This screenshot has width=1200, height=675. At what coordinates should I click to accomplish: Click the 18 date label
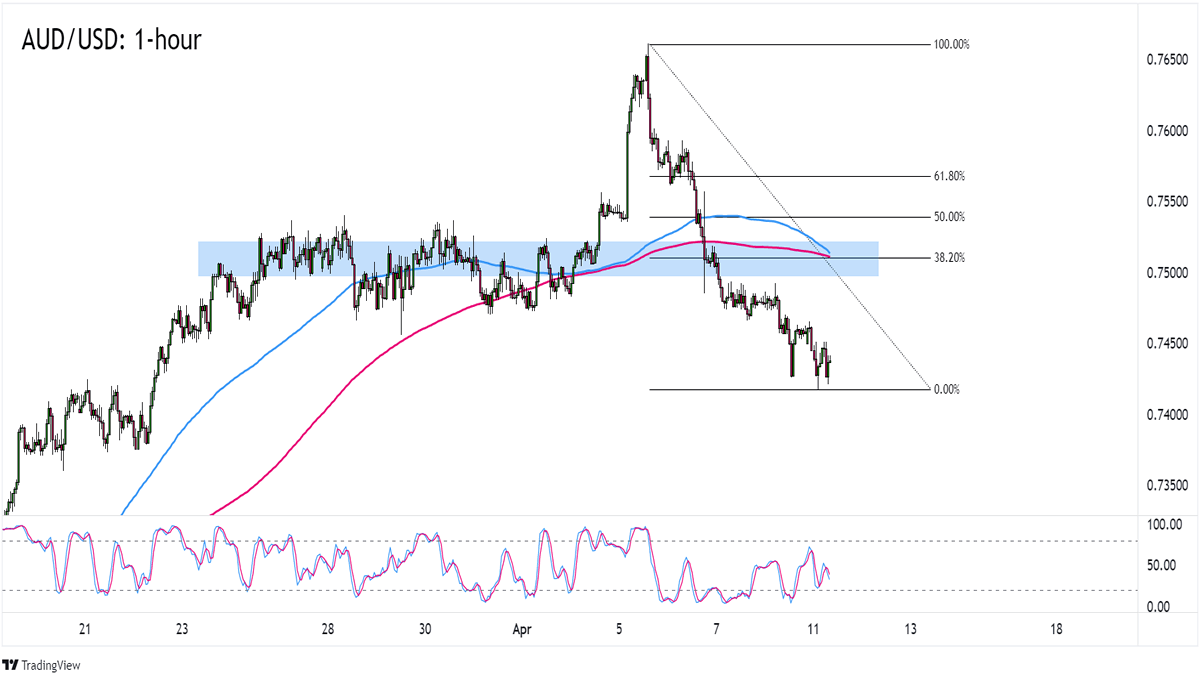click(1056, 630)
